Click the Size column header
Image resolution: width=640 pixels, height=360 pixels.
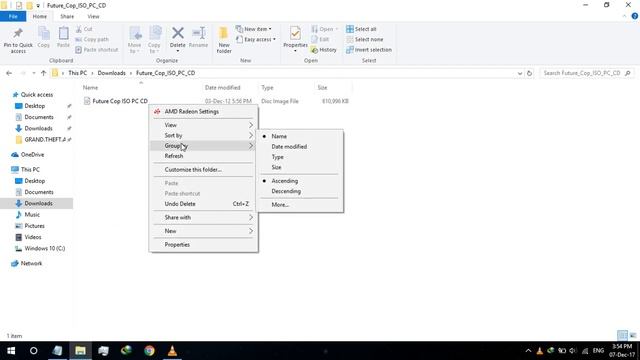322,87
